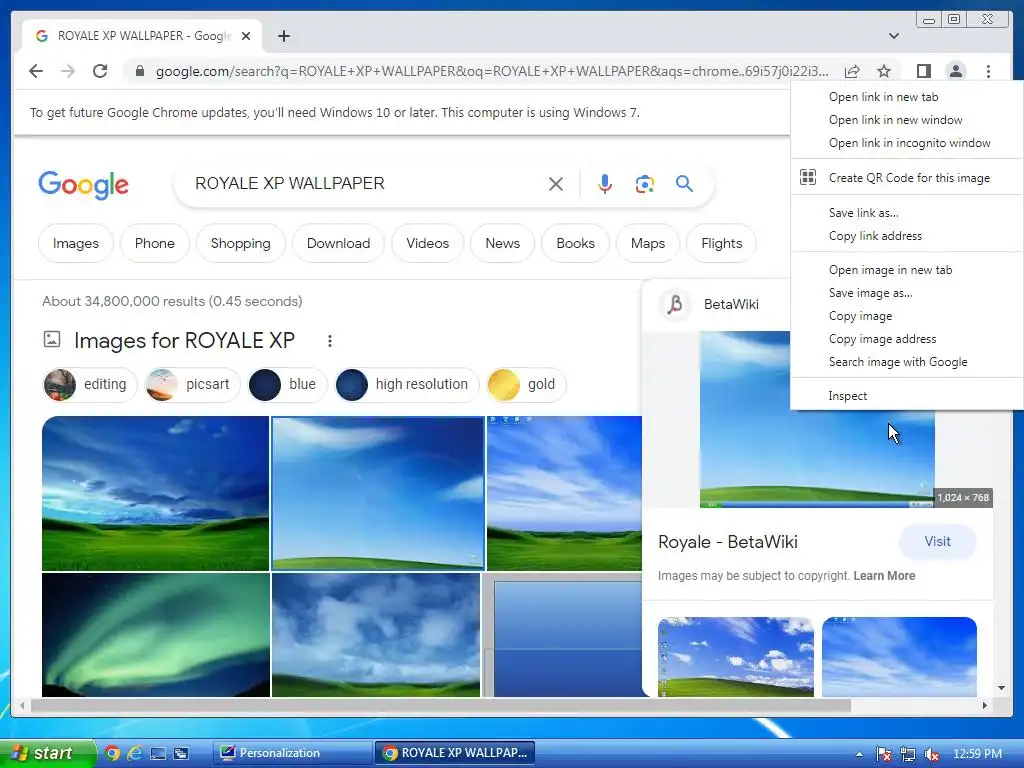Screen dimensions: 1024x768
Task: Launch Internet Explorer from quick launch
Action: pos(135,753)
